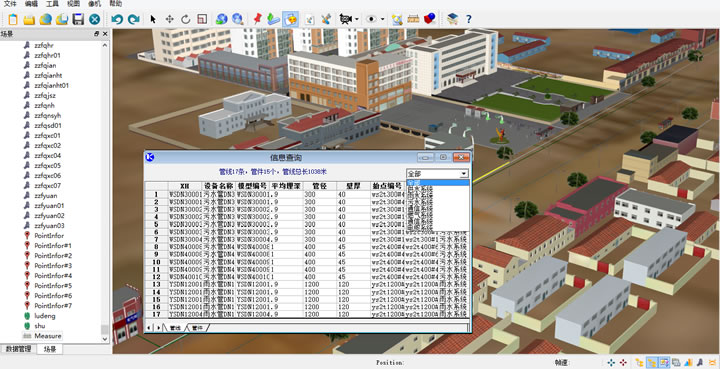The width and height of the screenshot is (720, 369).
Task: Select the four-arrow move tool
Action: [169, 19]
